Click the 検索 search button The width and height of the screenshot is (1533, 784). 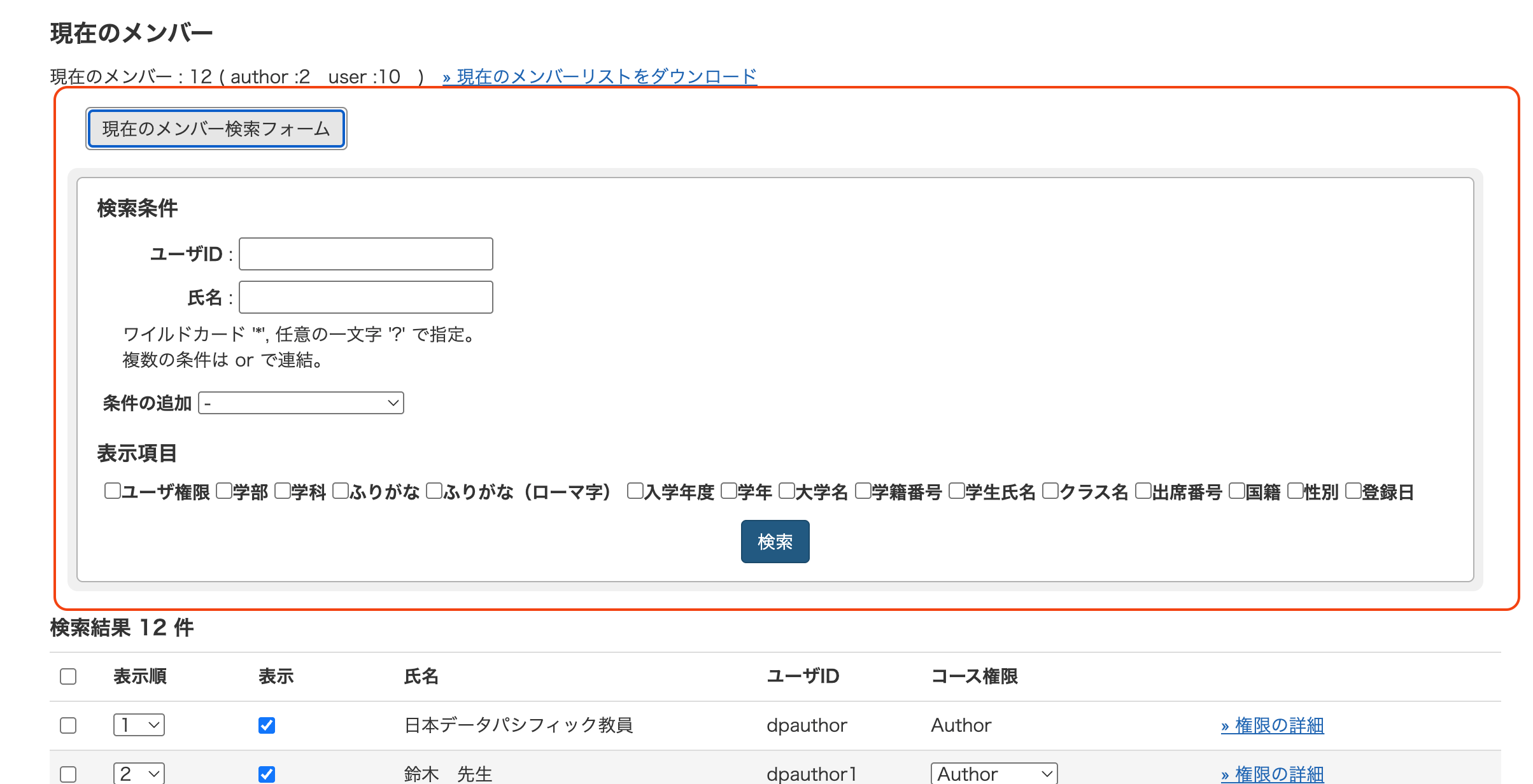tap(774, 542)
